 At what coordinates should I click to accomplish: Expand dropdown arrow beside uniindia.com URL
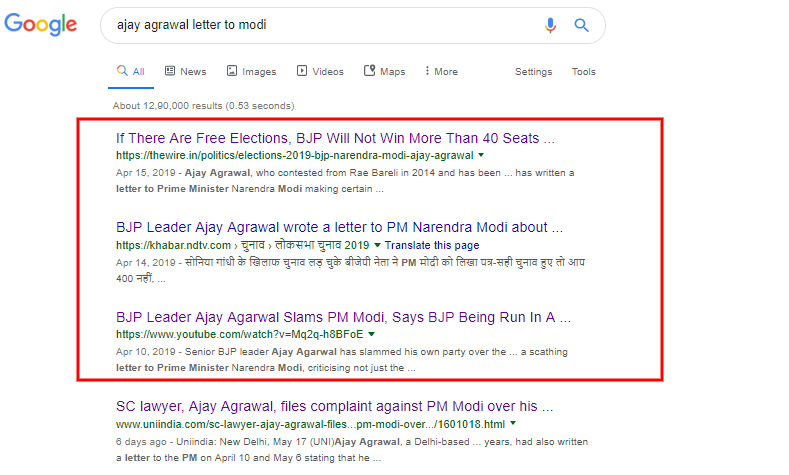[x=513, y=424]
